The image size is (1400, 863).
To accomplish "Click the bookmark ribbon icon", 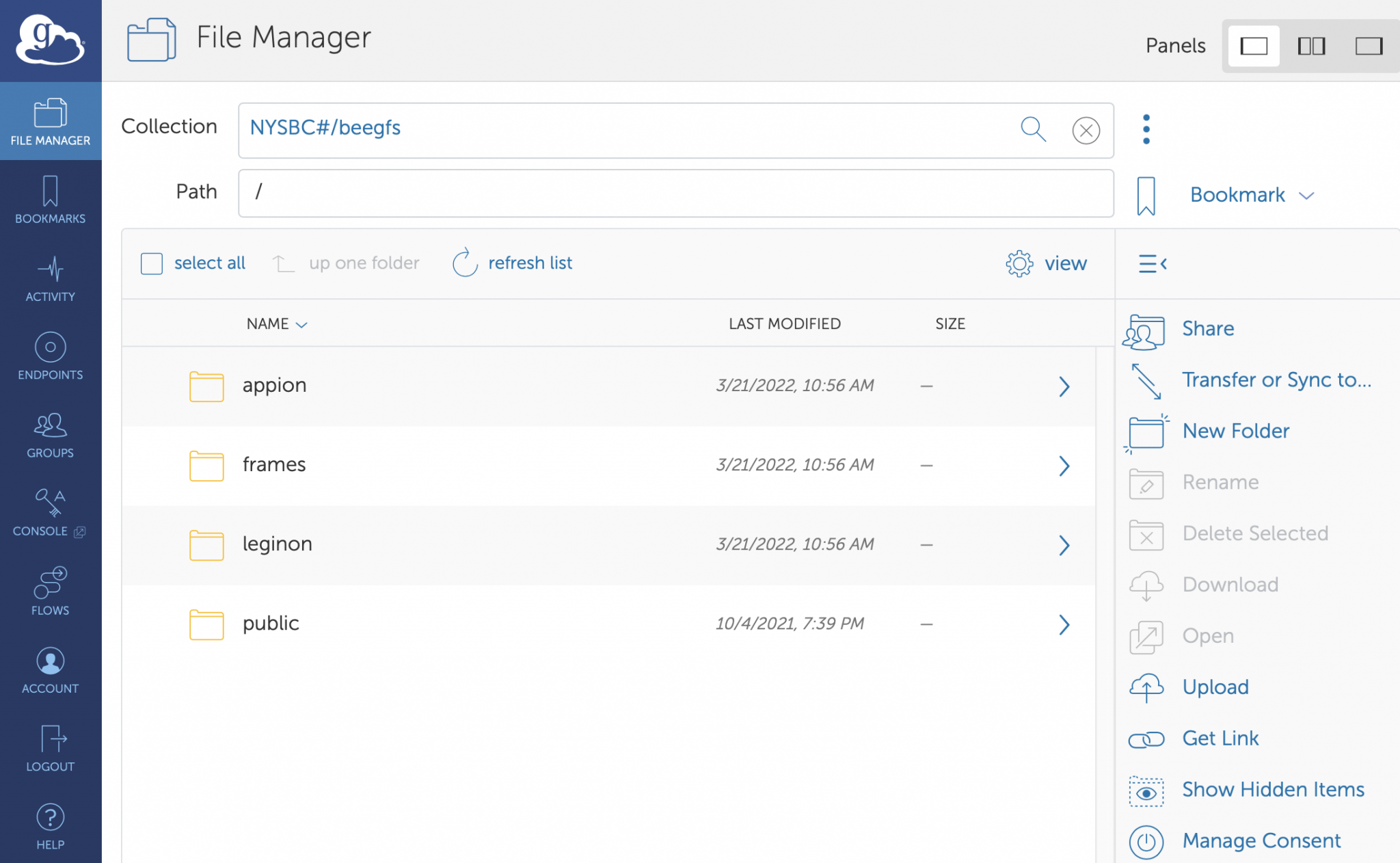I will click(x=1146, y=196).
